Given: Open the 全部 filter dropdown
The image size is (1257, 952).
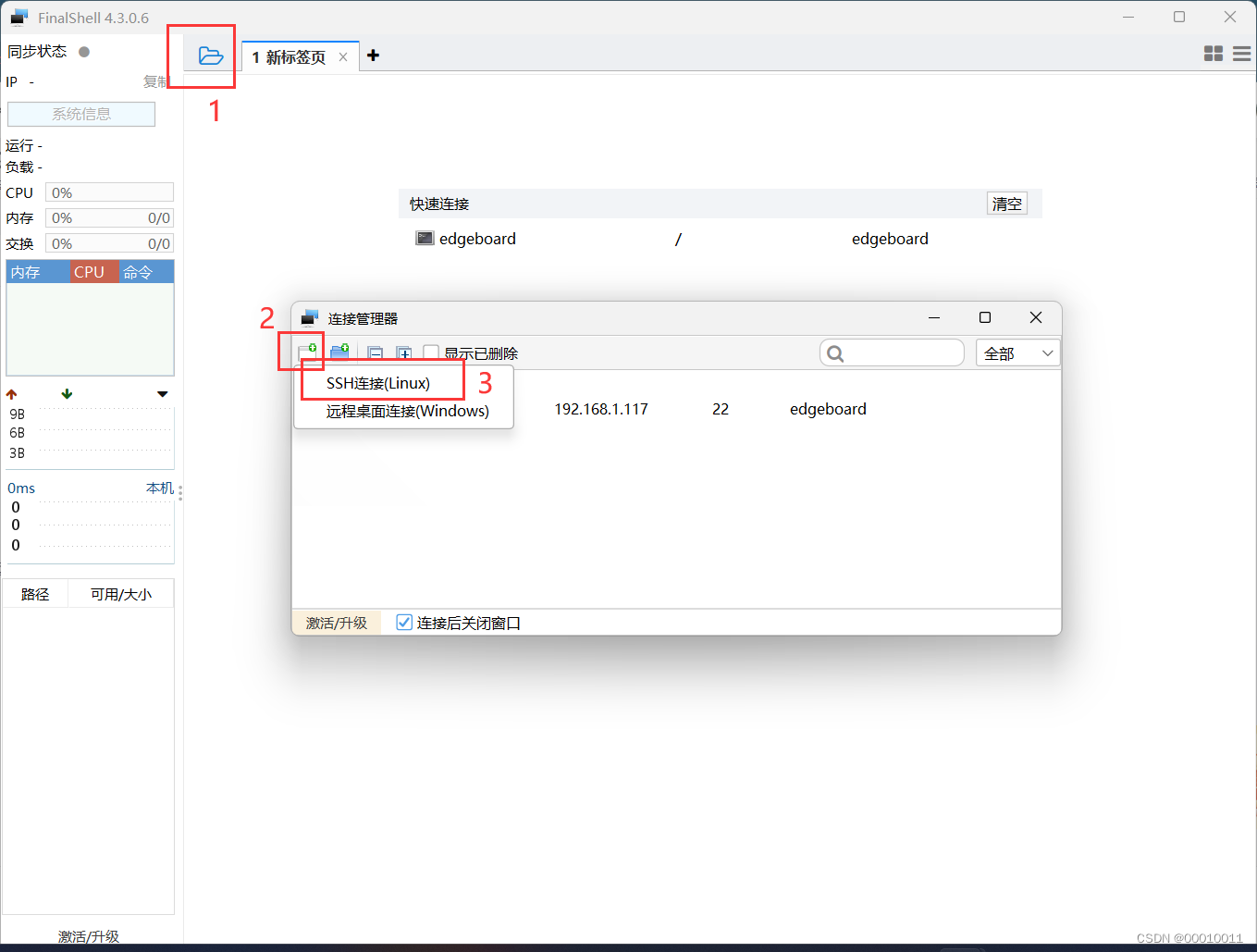Looking at the screenshot, I should click(x=1017, y=352).
